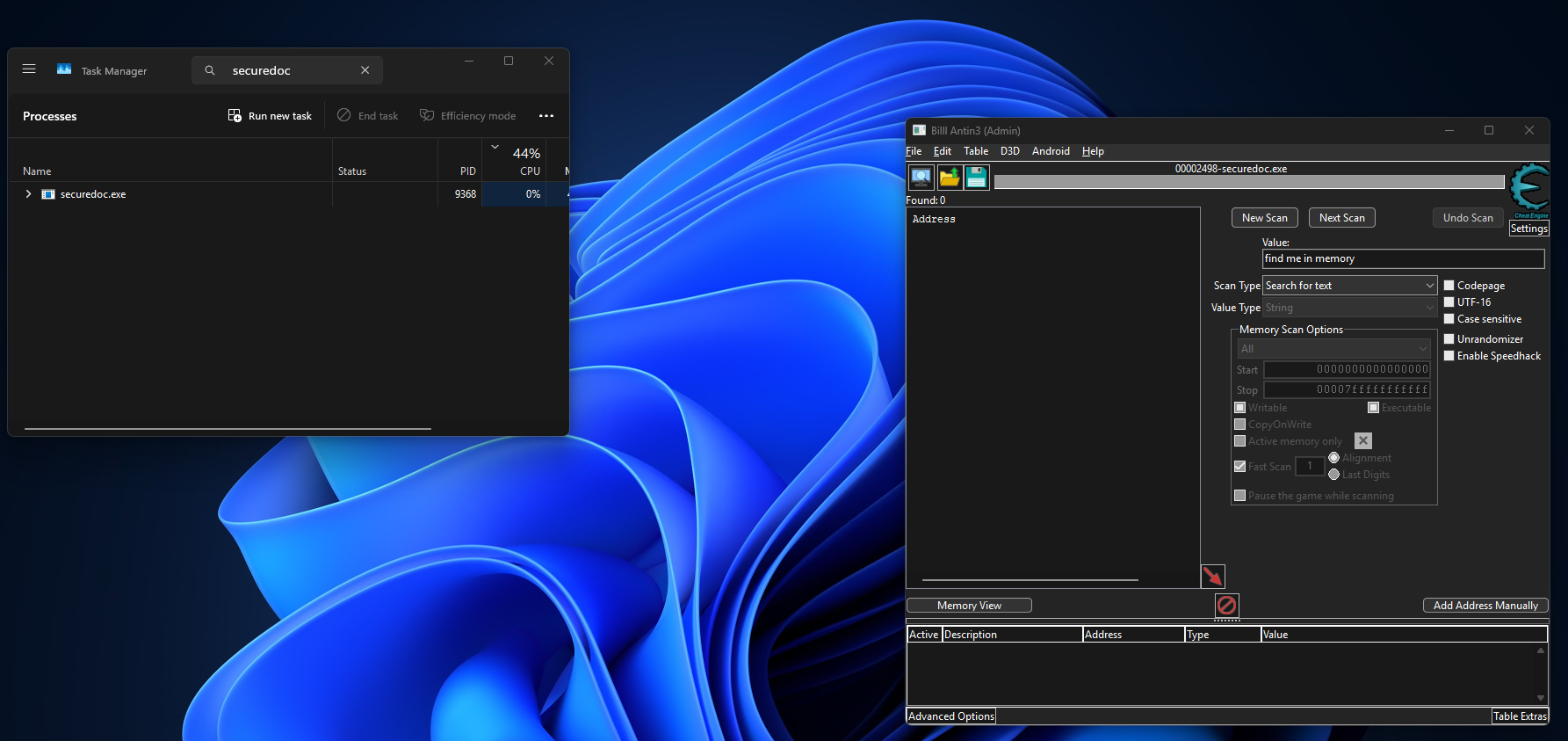1568x741 pixels.
Task: Open the process list (computer icon) in Cheat Engine
Action: coord(921,178)
